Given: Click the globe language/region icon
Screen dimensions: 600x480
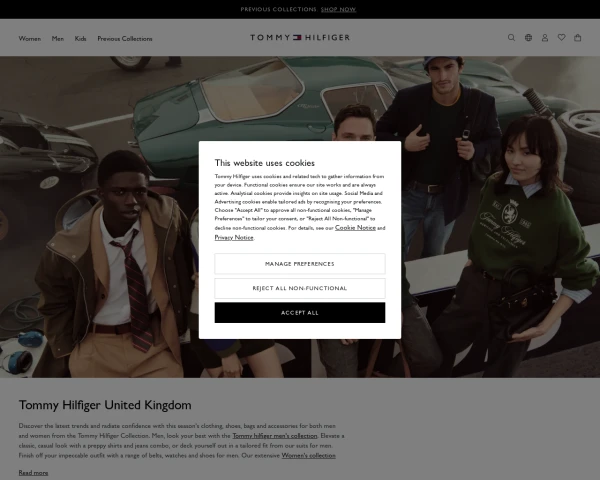Looking at the screenshot, I should pos(528,38).
